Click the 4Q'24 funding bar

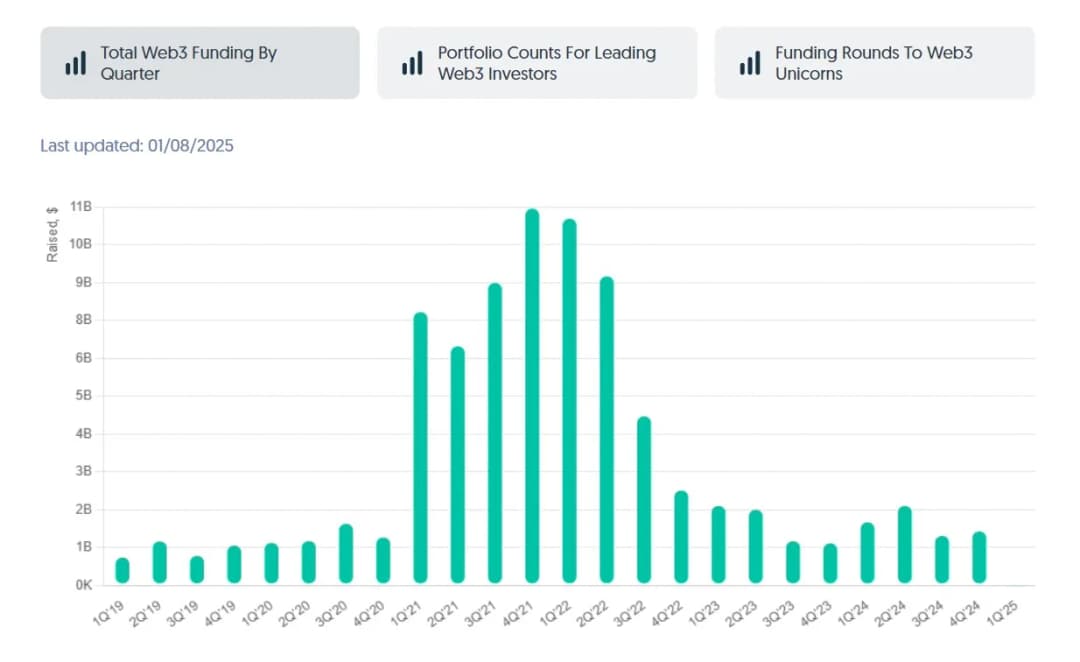(x=979, y=557)
